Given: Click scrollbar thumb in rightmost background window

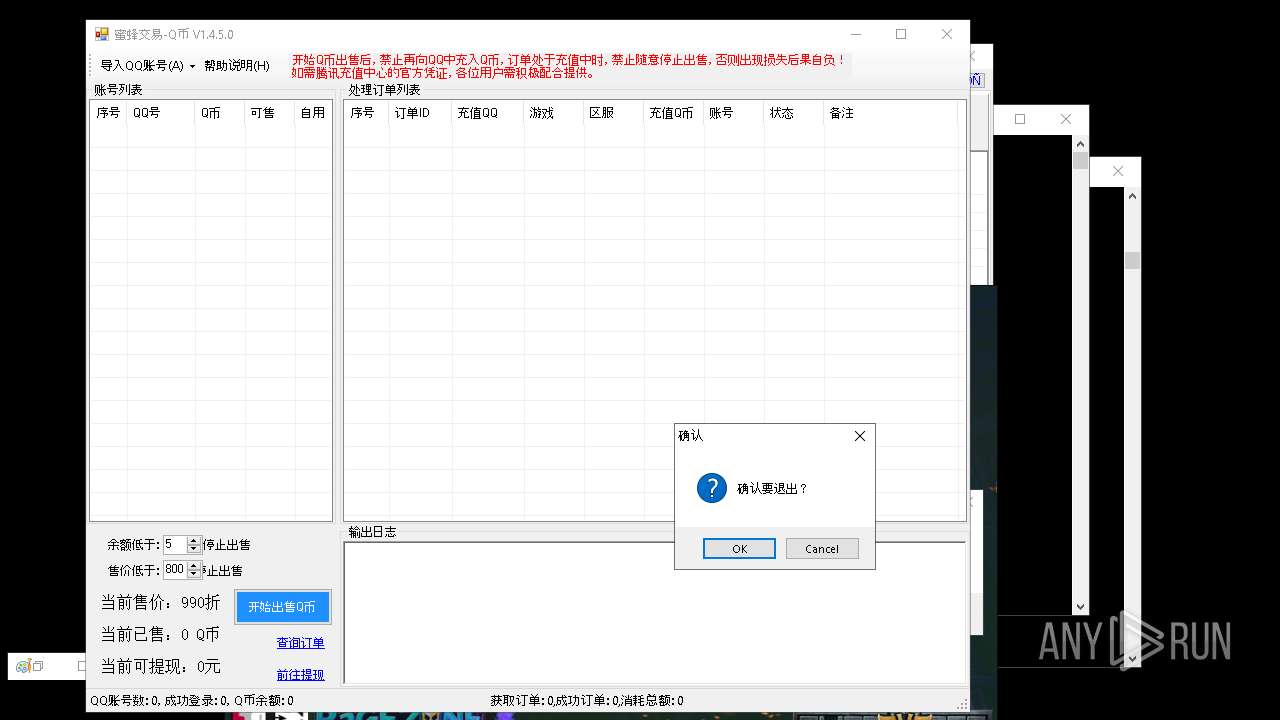Looking at the screenshot, I should pyautogui.click(x=1132, y=260).
